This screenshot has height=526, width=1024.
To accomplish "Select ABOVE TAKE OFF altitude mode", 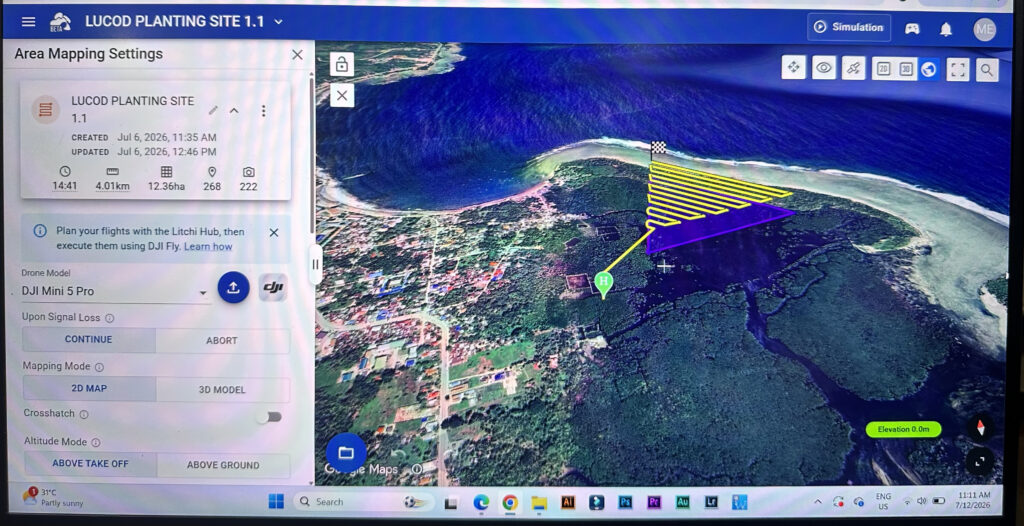I will [x=90, y=464].
